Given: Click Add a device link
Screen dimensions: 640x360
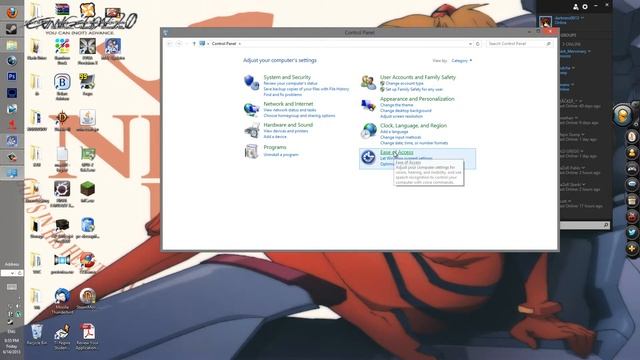Looking at the screenshot, I should [275, 137].
